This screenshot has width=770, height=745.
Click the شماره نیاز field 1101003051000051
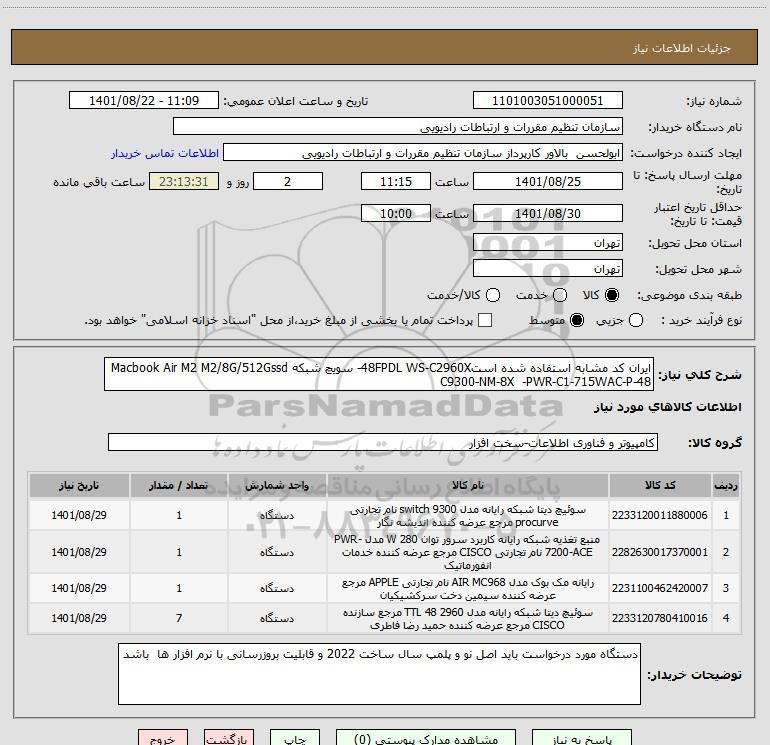coord(548,101)
